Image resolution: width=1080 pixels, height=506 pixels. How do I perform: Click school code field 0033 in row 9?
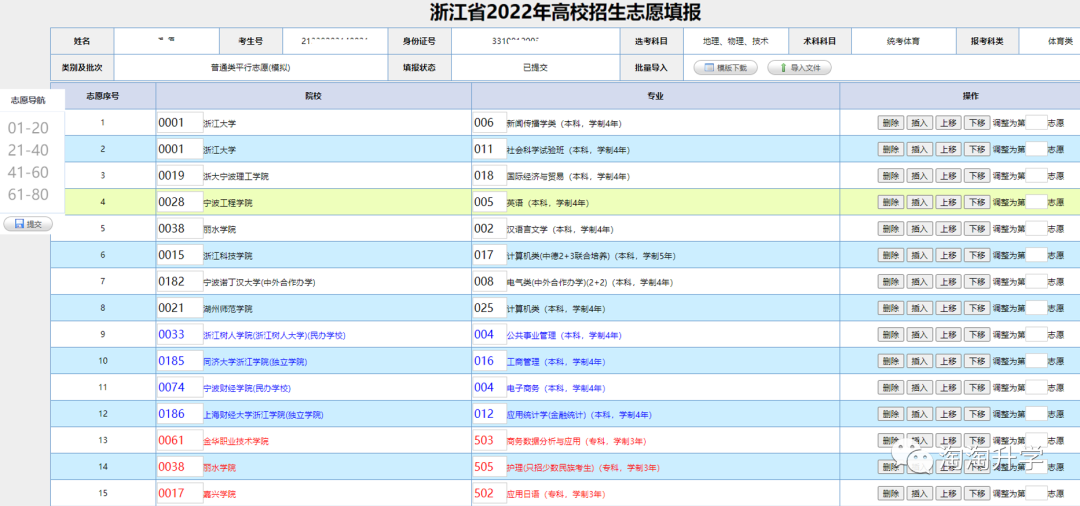180,335
